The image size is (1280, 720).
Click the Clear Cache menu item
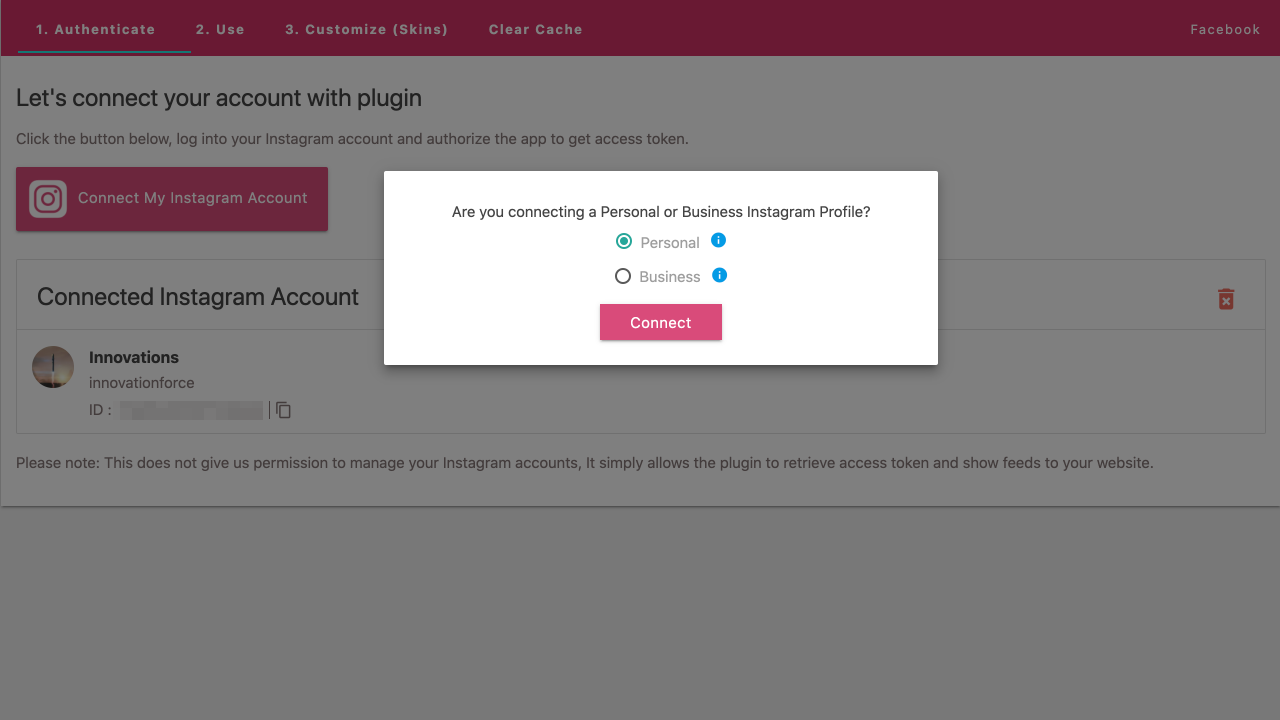click(535, 29)
